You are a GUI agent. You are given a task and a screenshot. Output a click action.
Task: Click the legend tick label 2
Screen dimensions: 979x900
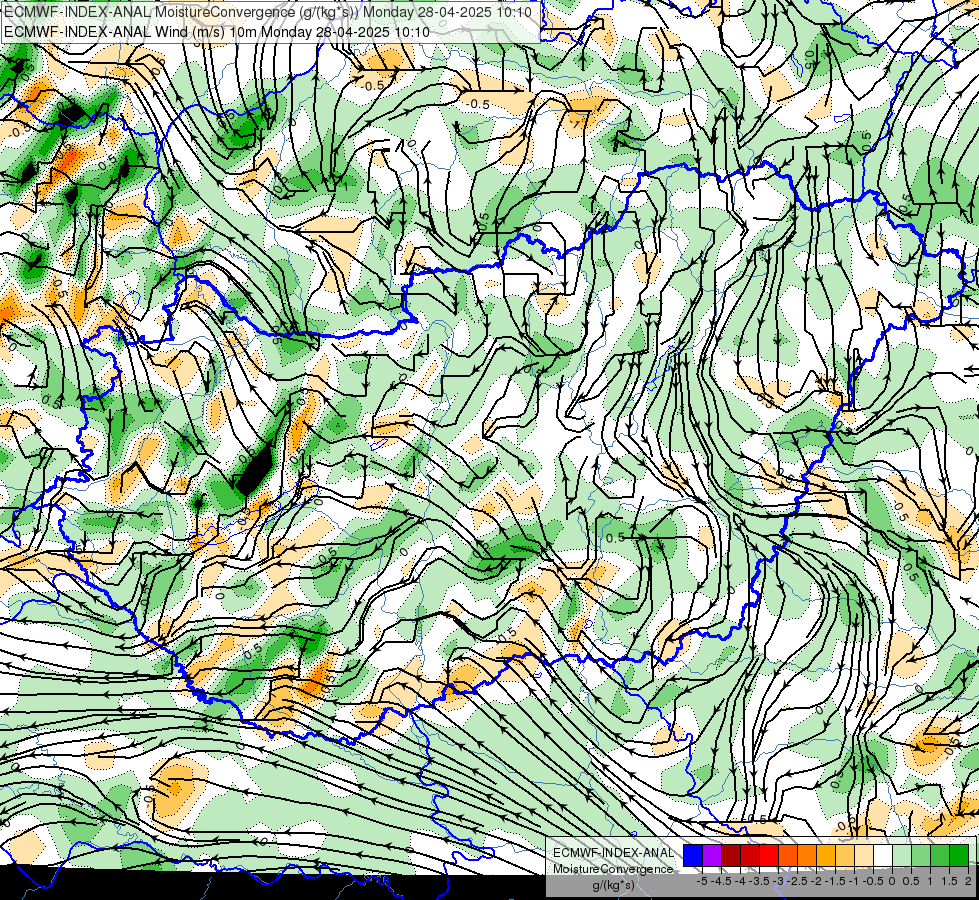(x=968, y=881)
